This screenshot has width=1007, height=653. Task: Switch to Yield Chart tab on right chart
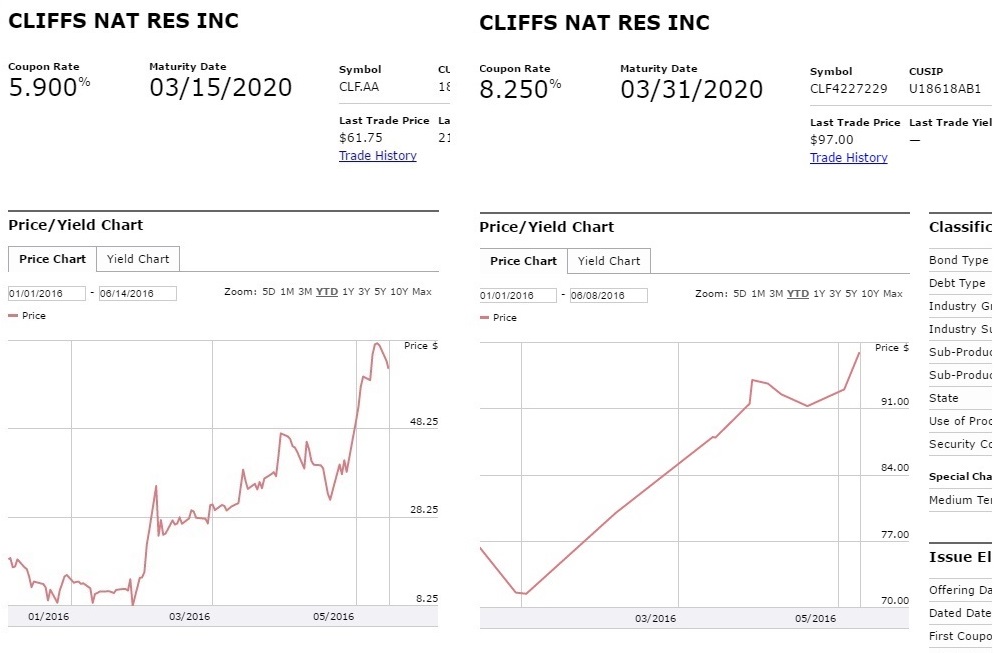[x=609, y=261]
